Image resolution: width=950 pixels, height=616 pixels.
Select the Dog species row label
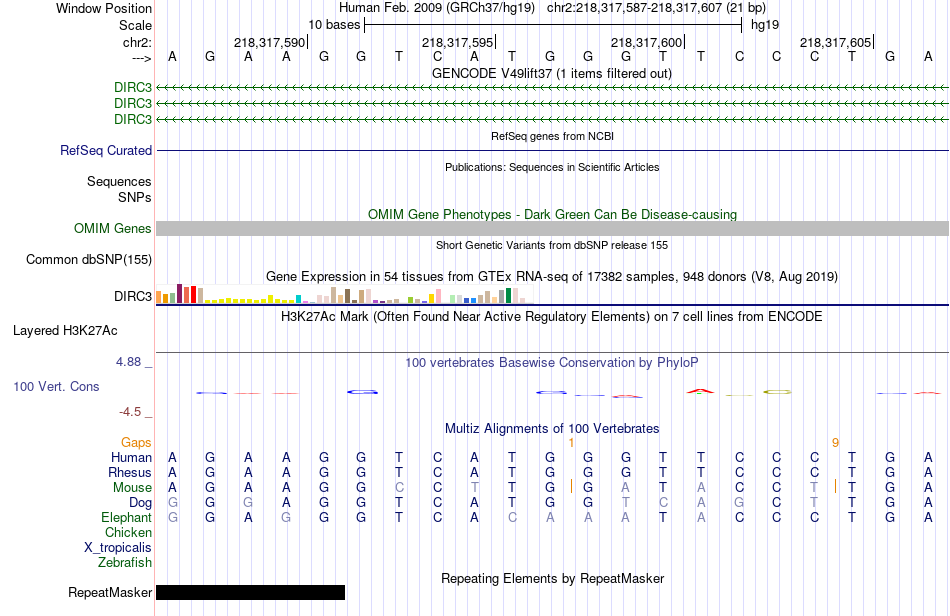click(140, 503)
